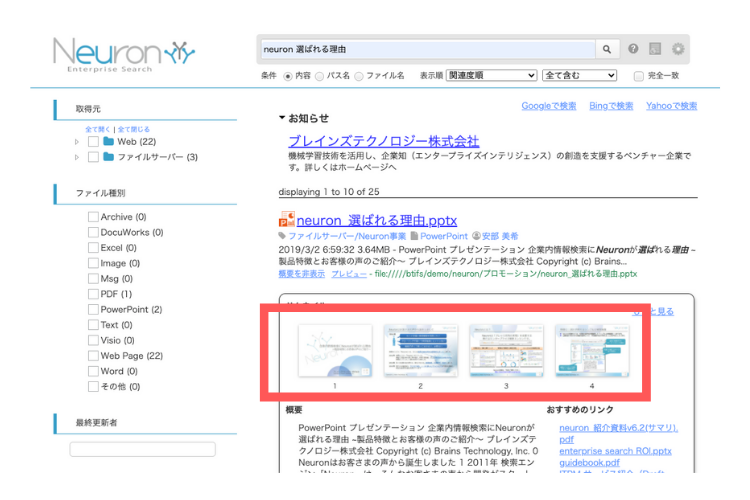
Task: Check the Web Page (22) file type
Action: tap(93, 356)
